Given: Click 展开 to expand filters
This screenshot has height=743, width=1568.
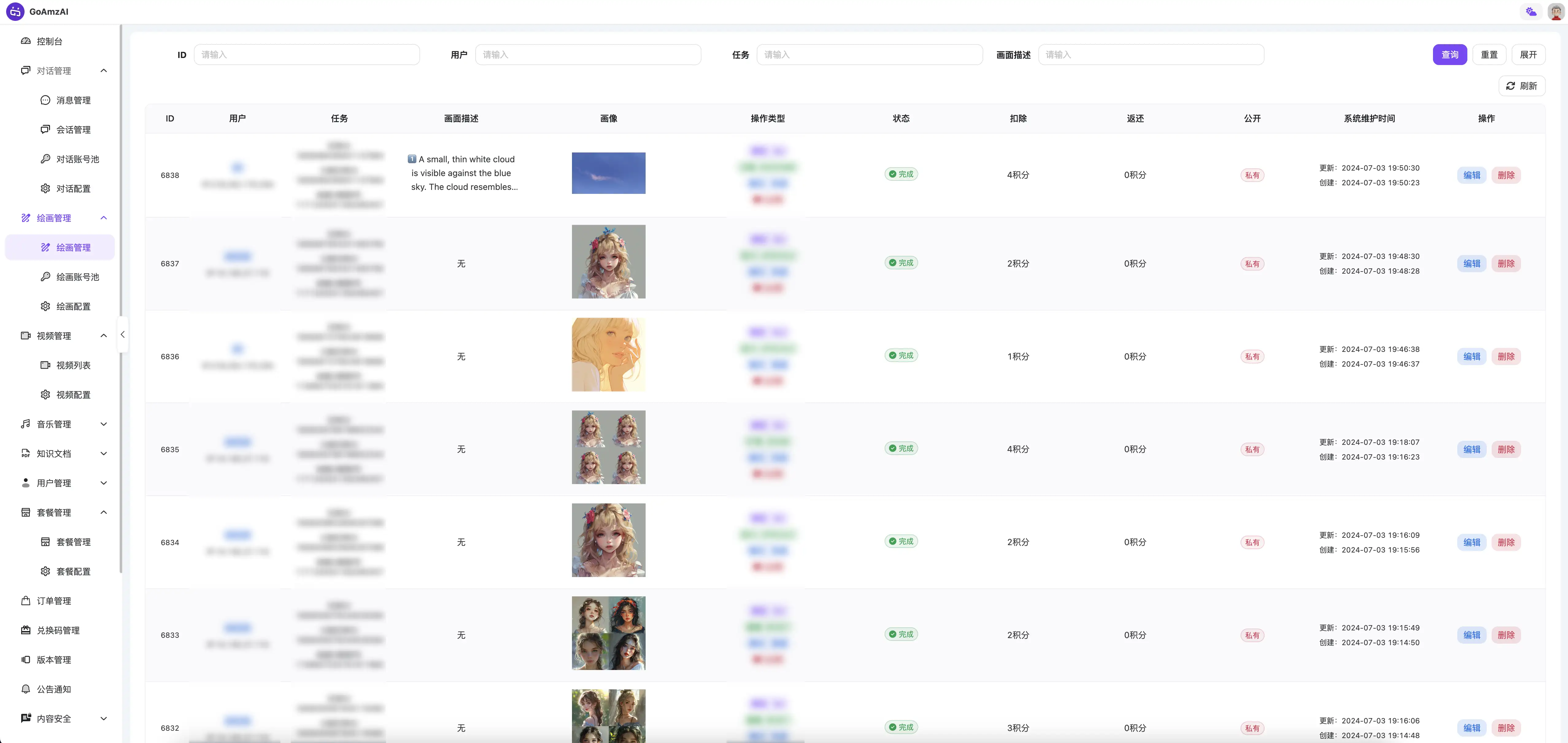Looking at the screenshot, I should [x=1528, y=55].
